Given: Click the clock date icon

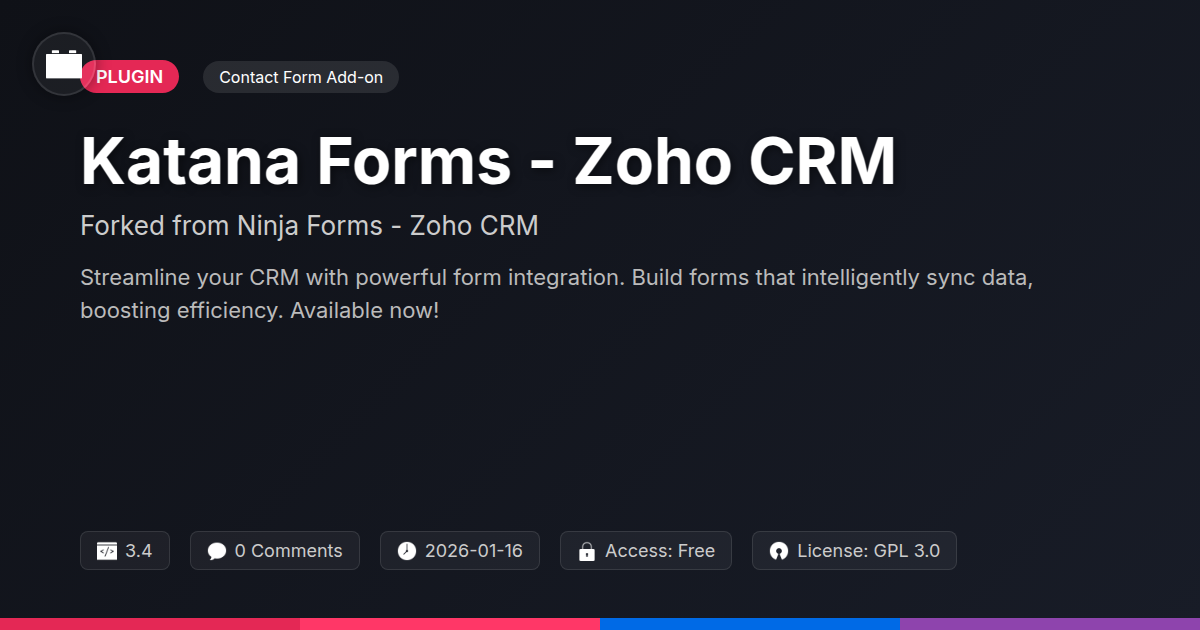Looking at the screenshot, I should tap(406, 551).
